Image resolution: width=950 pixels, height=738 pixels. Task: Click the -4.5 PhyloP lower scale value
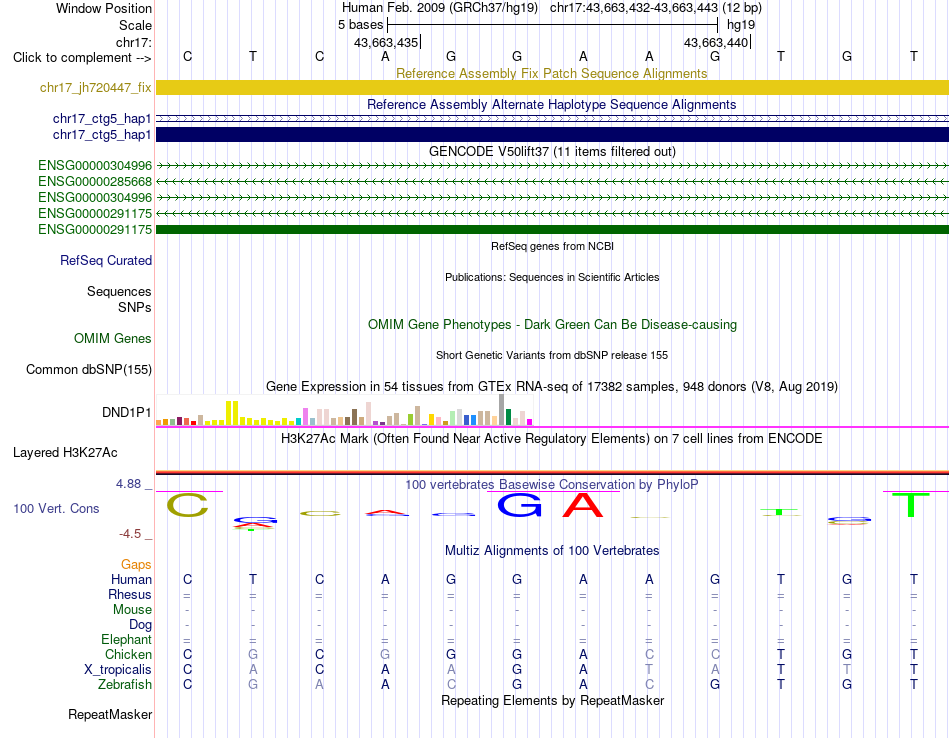point(130,534)
